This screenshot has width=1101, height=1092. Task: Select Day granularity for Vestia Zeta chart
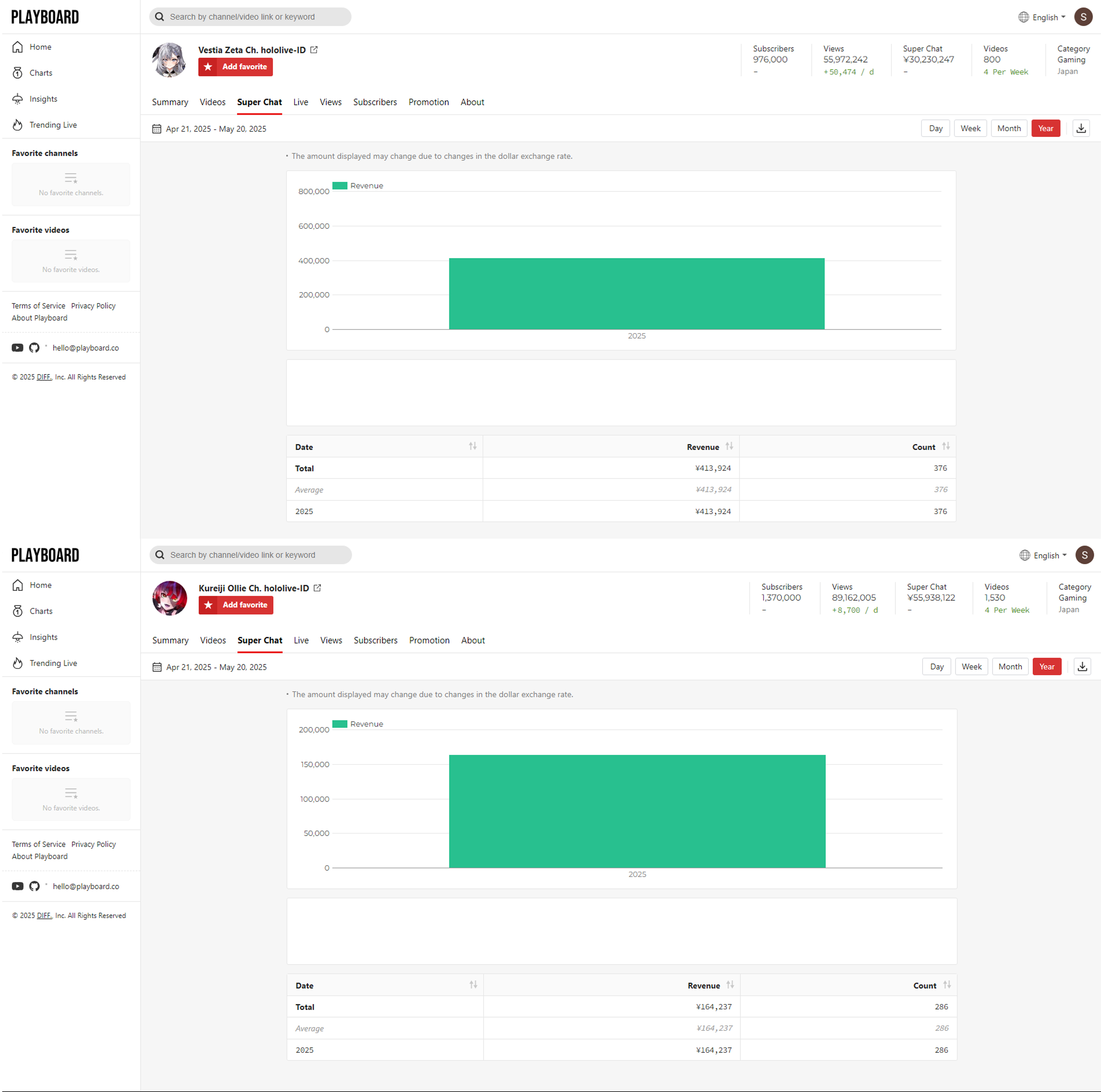(x=935, y=128)
